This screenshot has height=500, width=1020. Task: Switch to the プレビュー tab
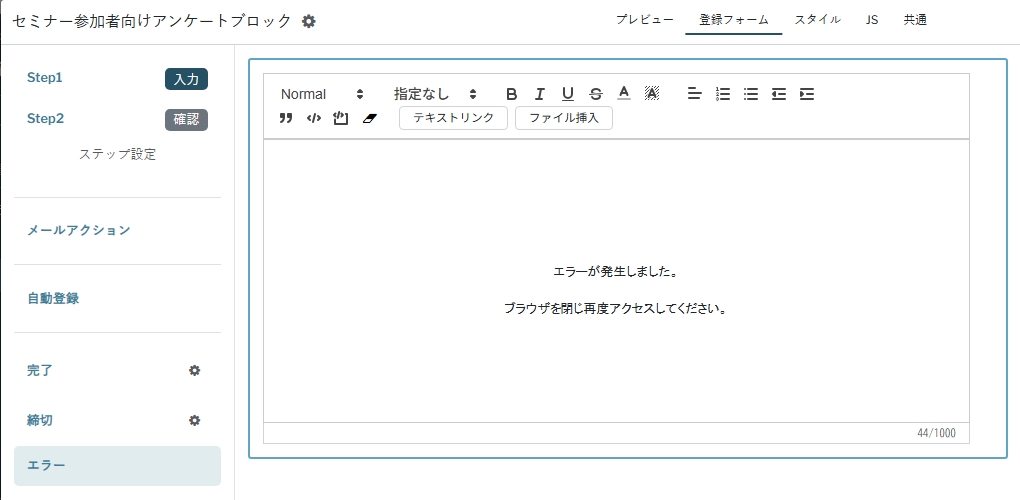(x=644, y=20)
